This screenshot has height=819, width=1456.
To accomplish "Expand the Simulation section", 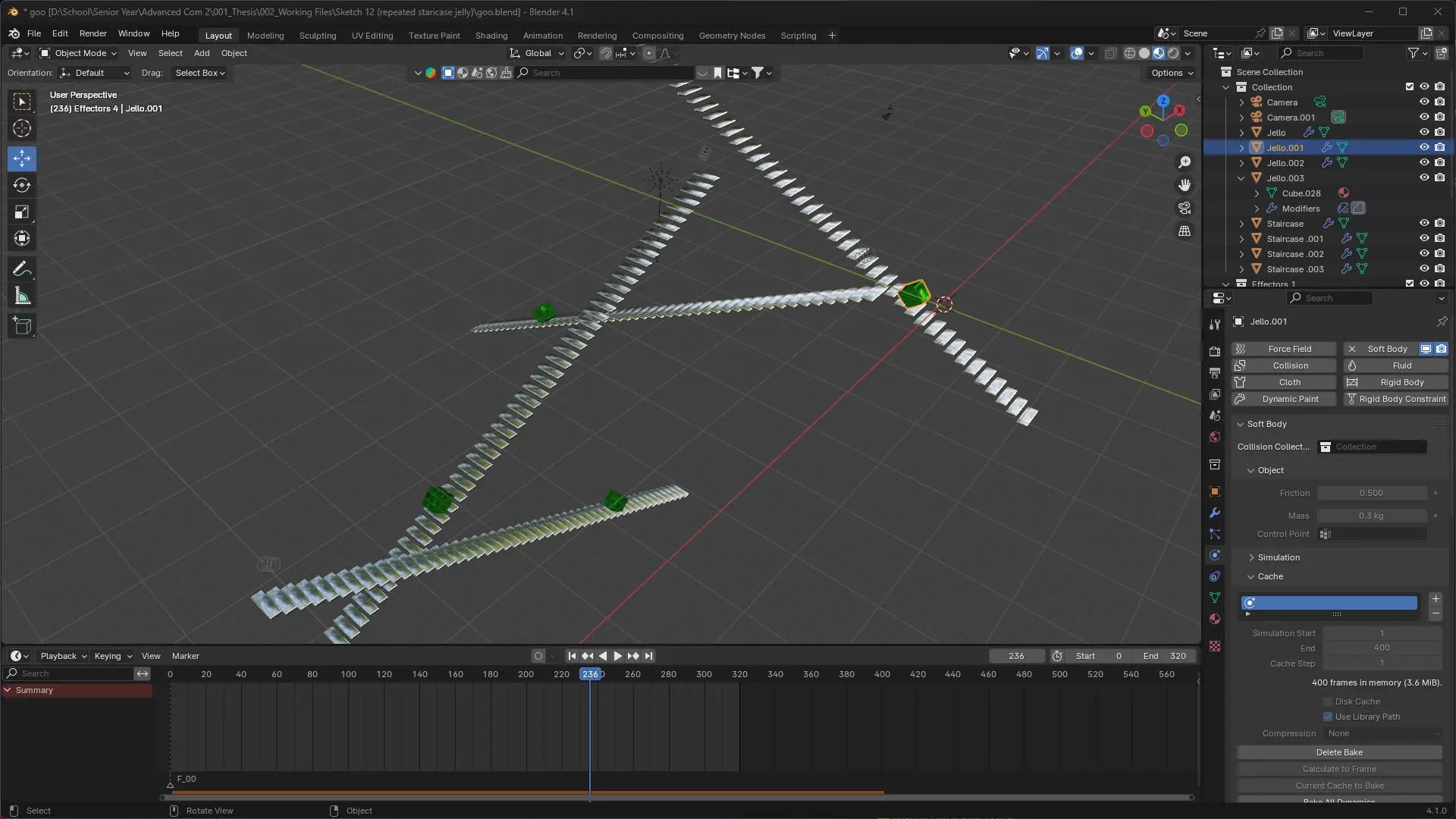I will click(1278, 557).
